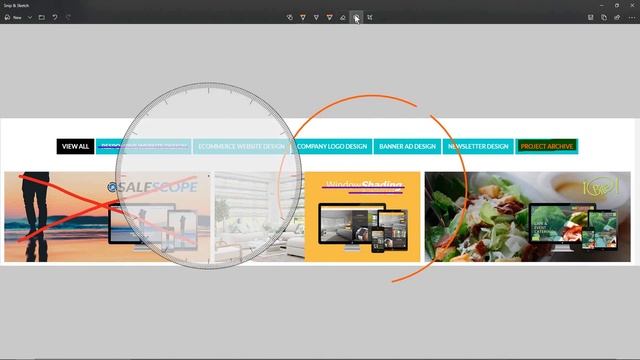Share the snip via Share icon
Screen dimensions: 640x360
coord(617,18)
